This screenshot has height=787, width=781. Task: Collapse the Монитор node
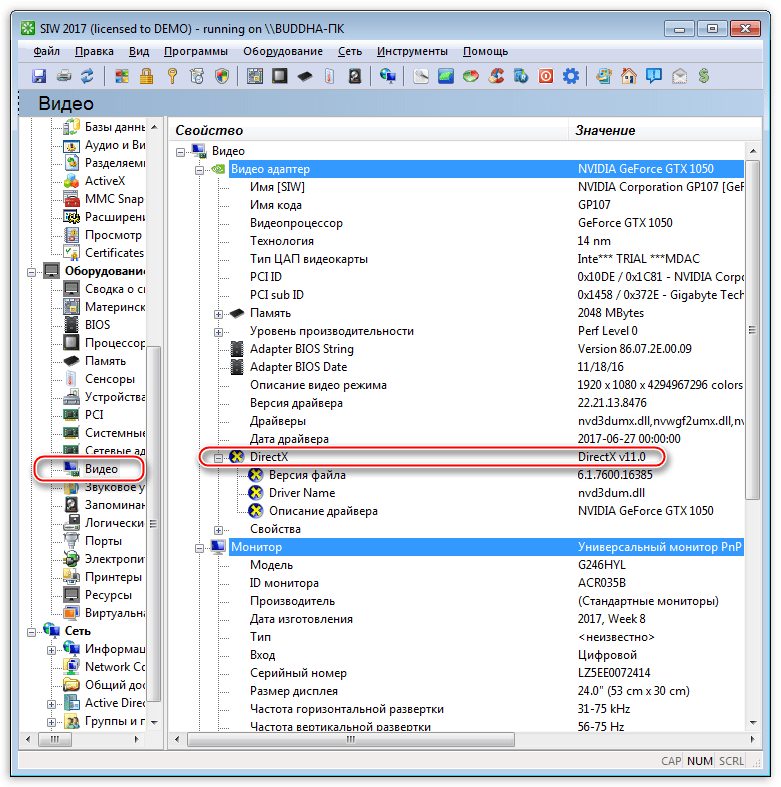199,548
